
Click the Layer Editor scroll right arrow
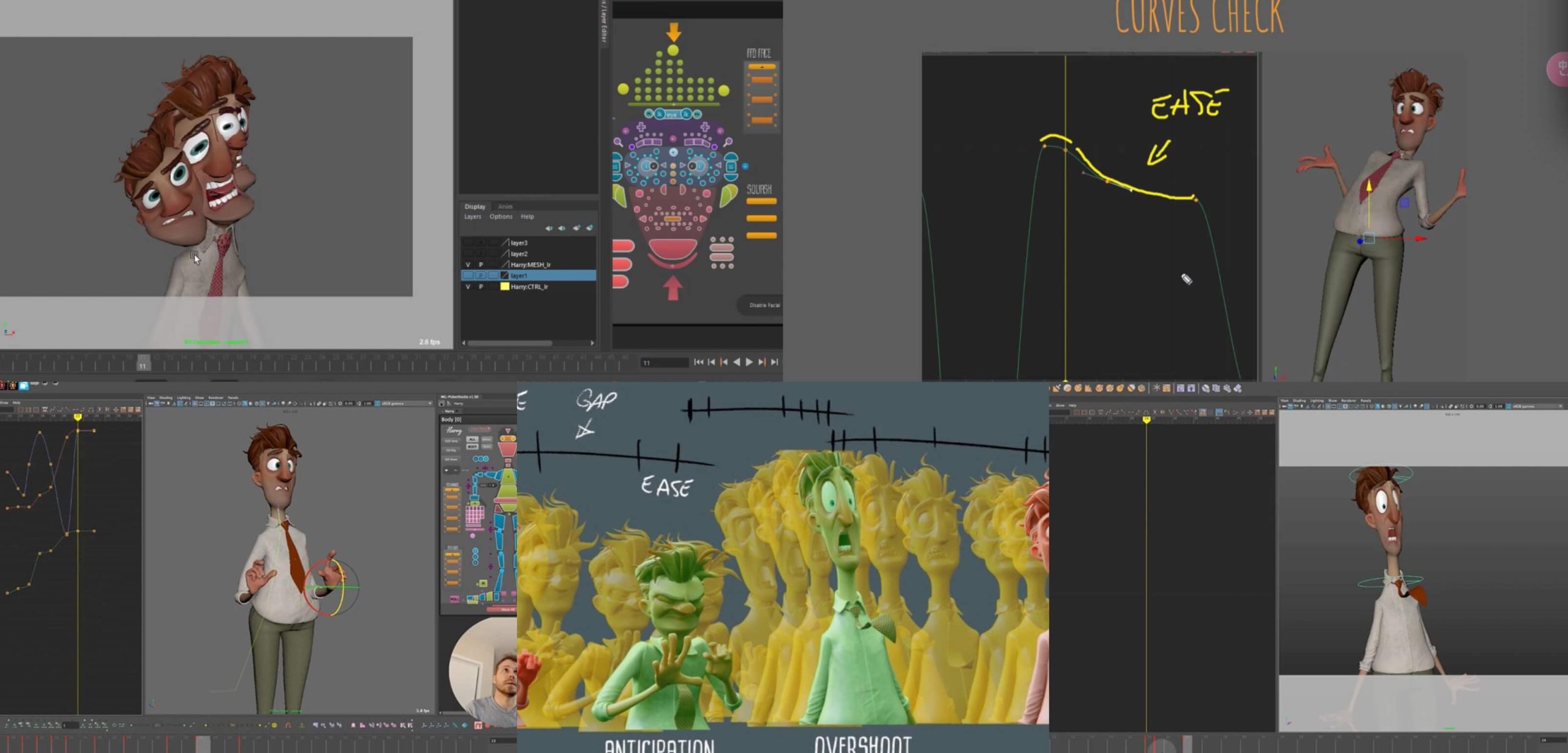[592, 343]
